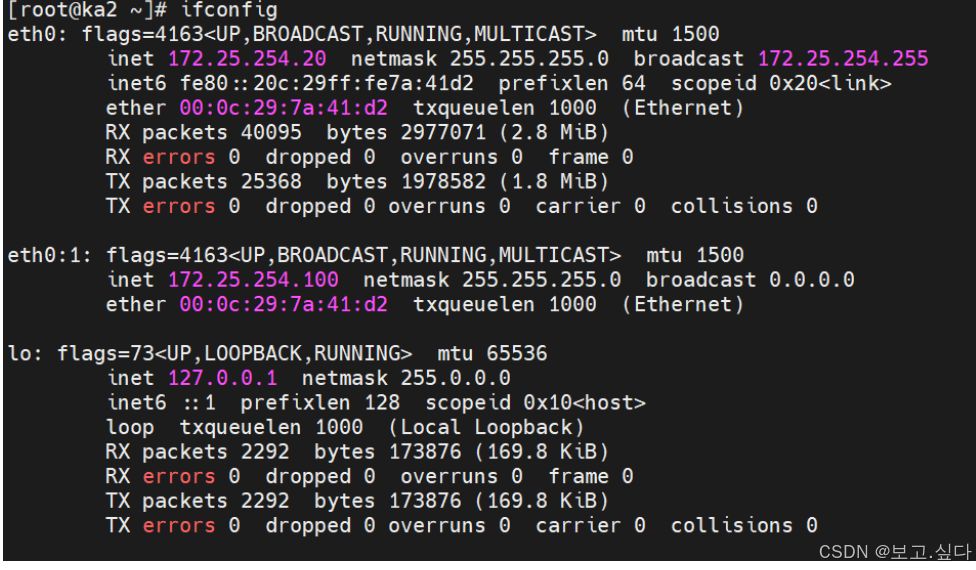Select the loopback address '127.0.0.1'

[223, 378]
